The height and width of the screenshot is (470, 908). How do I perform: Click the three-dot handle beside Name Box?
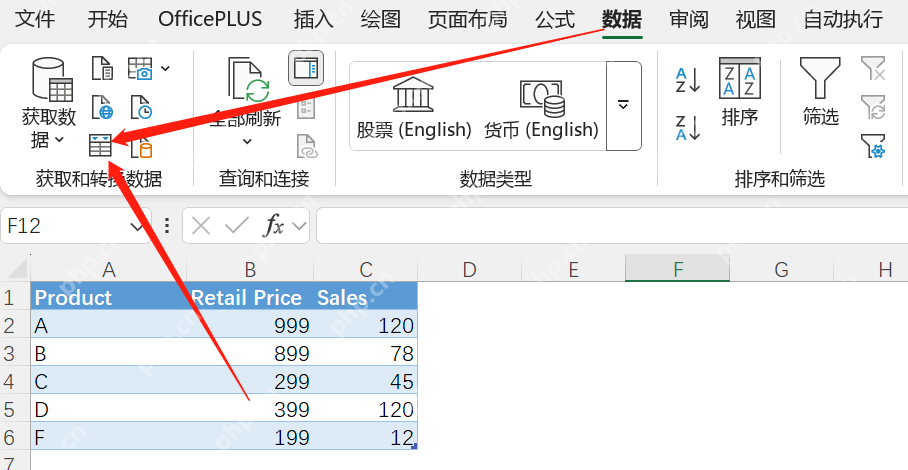point(167,226)
